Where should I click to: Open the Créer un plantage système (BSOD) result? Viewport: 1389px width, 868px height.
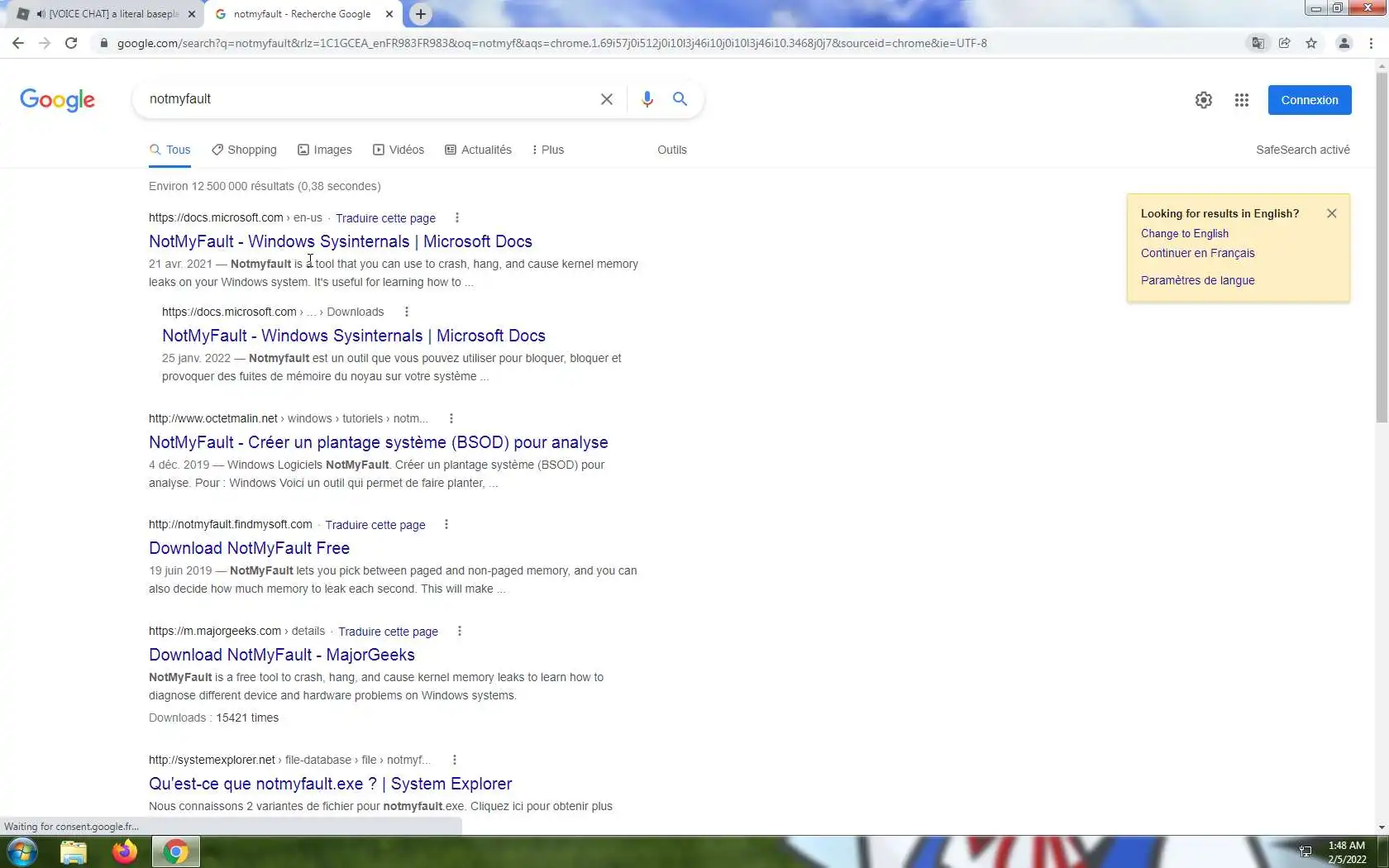[379, 442]
